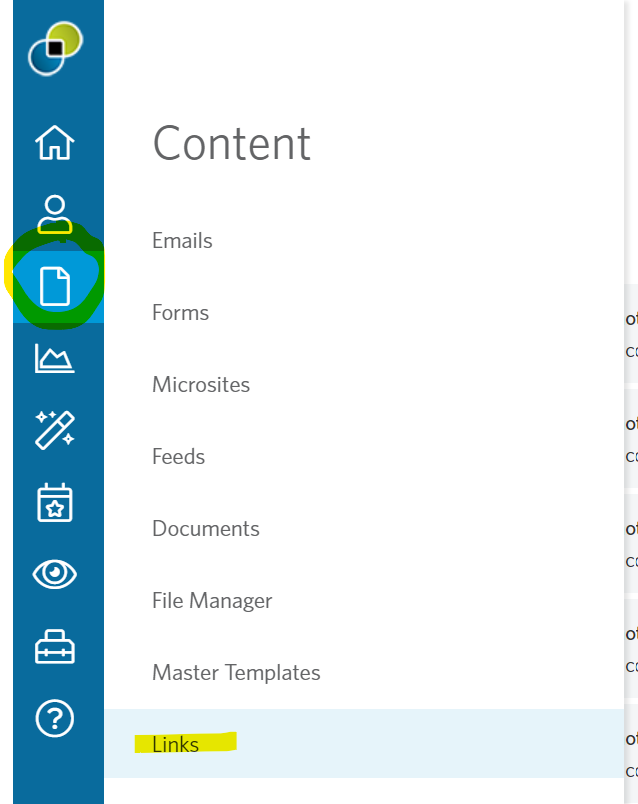Open the Help question mark icon
Image resolution: width=638 pixels, height=804 pixels.
(55, 718)
